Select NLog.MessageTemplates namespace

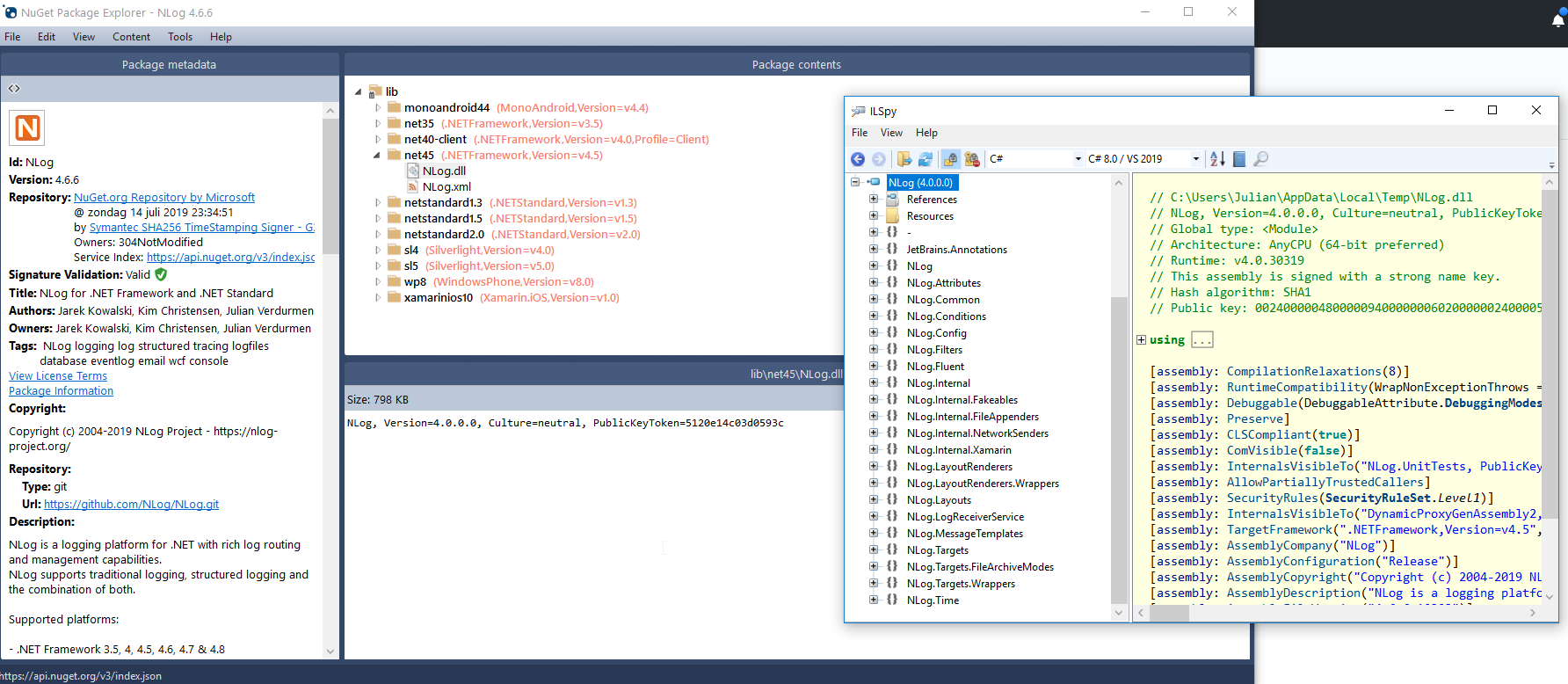(965, 534)
